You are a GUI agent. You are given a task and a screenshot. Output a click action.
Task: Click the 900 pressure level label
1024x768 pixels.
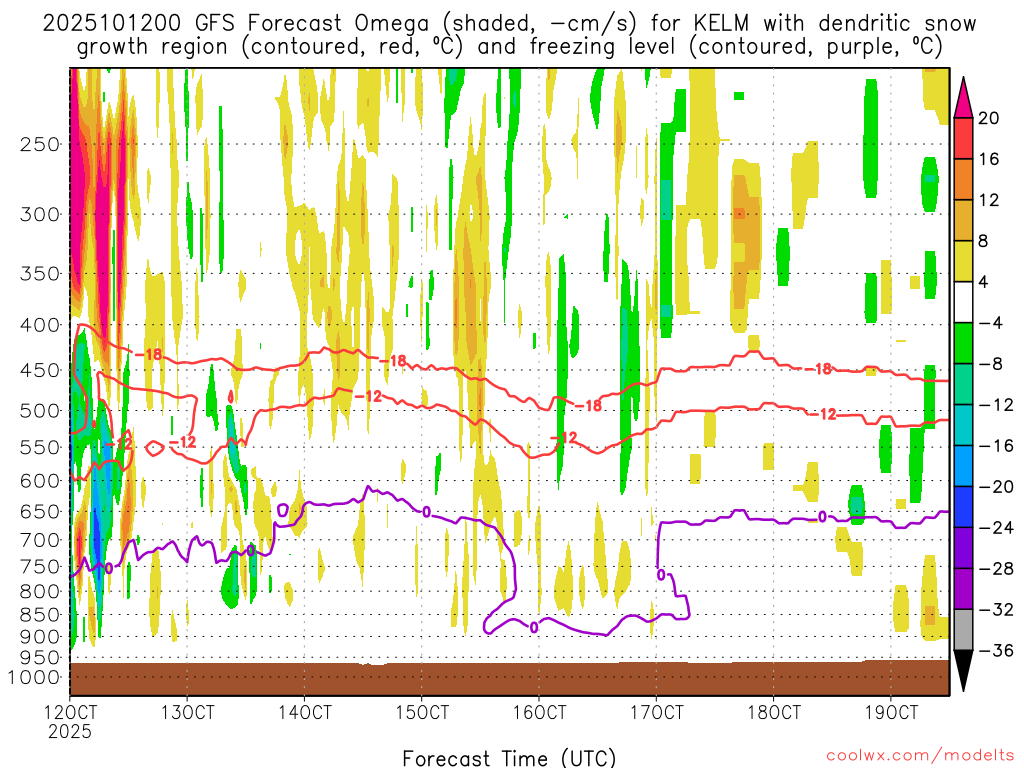tap(40, 637)
